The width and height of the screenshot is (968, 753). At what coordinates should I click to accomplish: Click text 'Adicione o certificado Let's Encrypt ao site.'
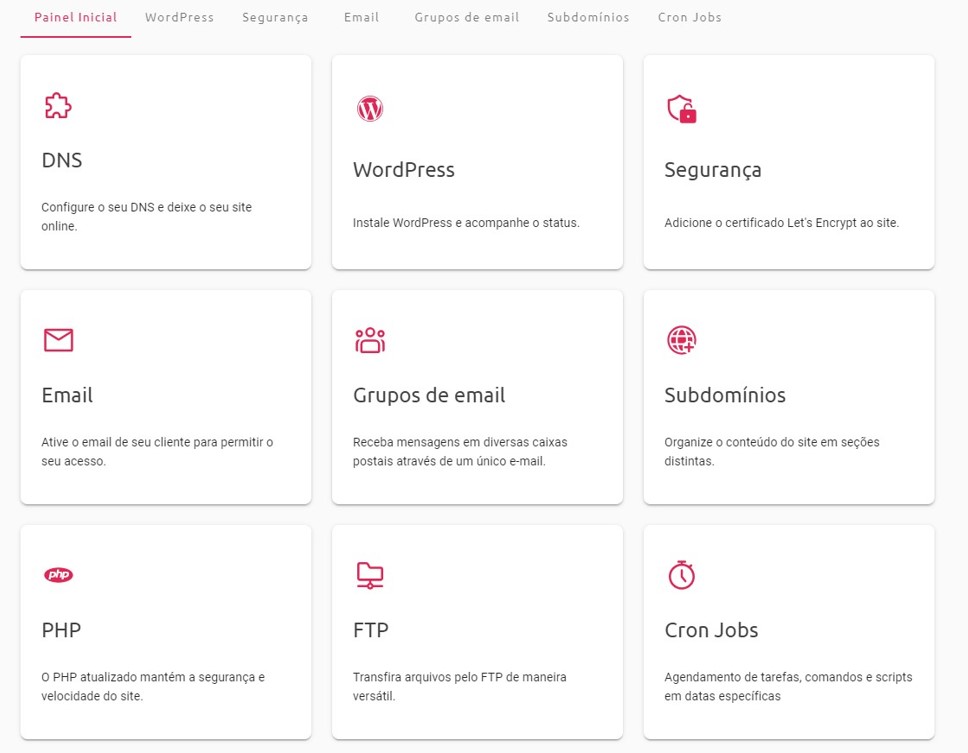point(782,223)
